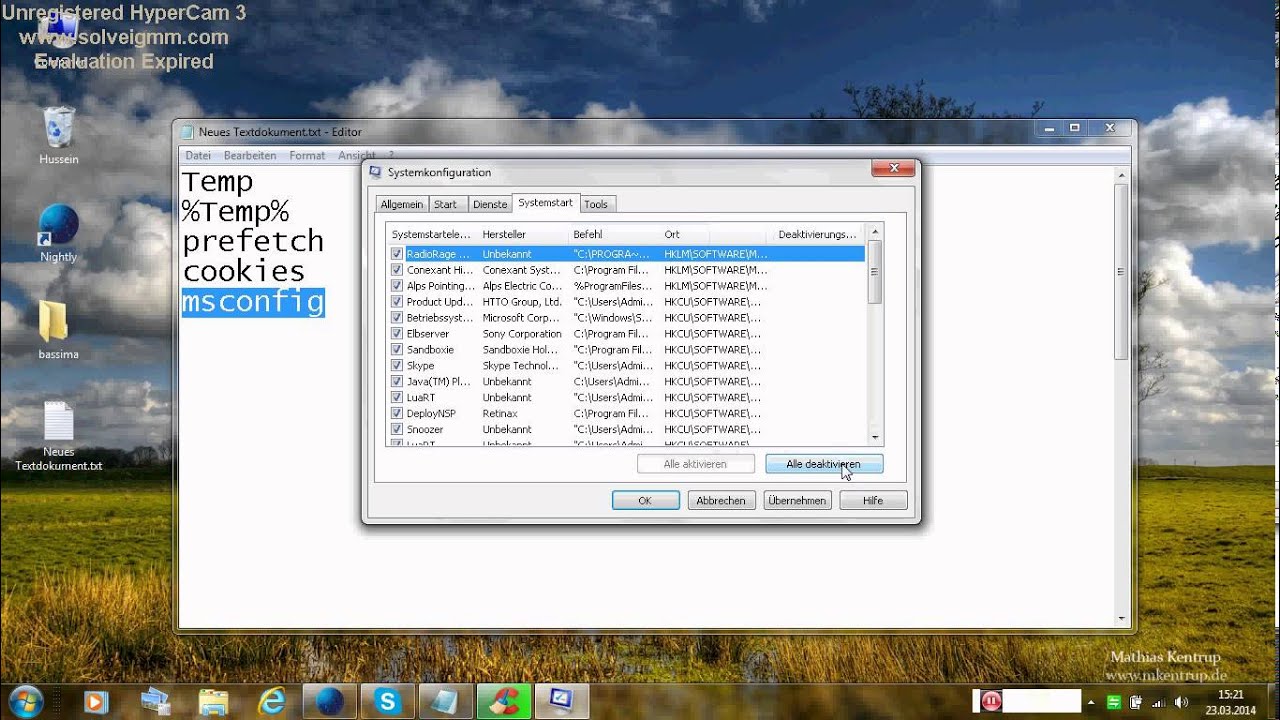
Task: Disable the Sandboxie startup checkbox
Action: coord(397,350)
